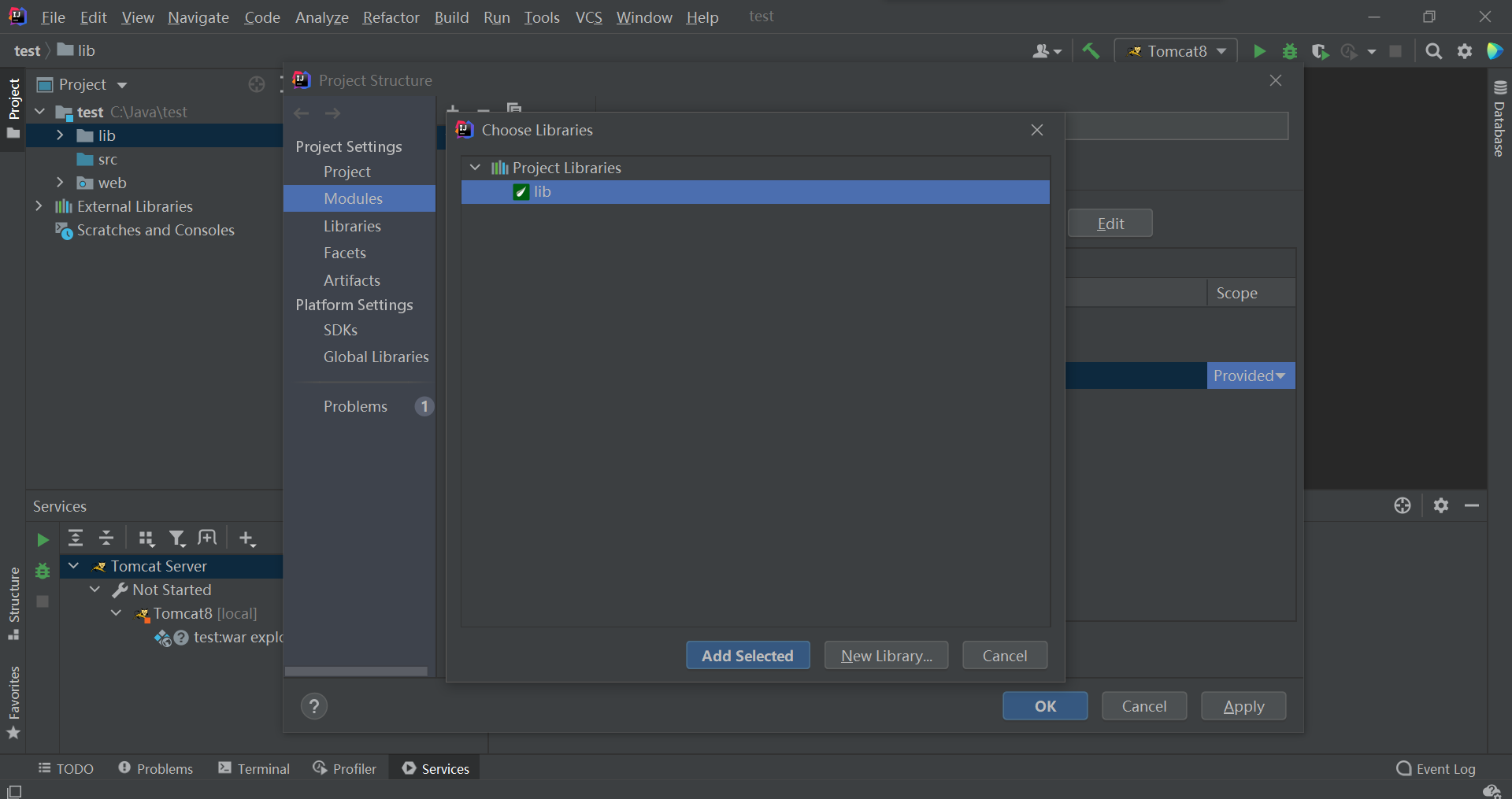Open Database tool window on right edge
Image resolution: width=1512 pixels, height=799 pixels.
pos(1499,118)
